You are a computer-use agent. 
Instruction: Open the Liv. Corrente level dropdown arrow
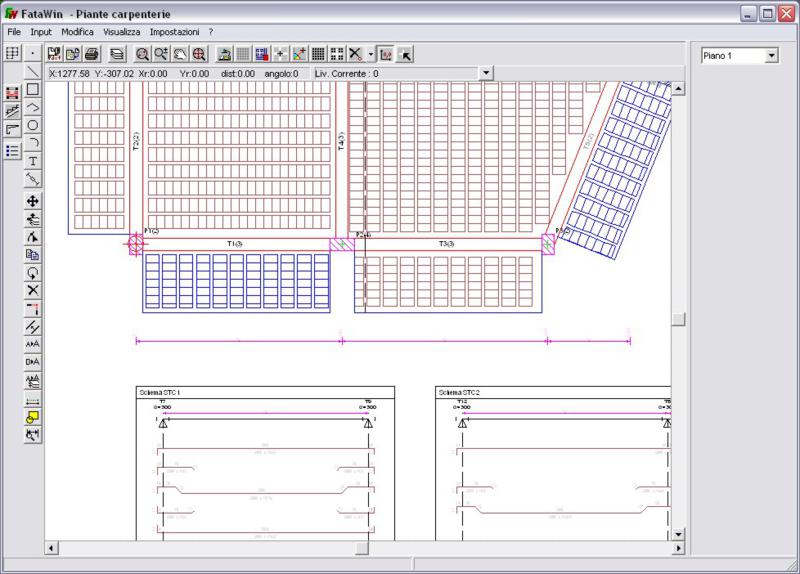coord(486,73)
